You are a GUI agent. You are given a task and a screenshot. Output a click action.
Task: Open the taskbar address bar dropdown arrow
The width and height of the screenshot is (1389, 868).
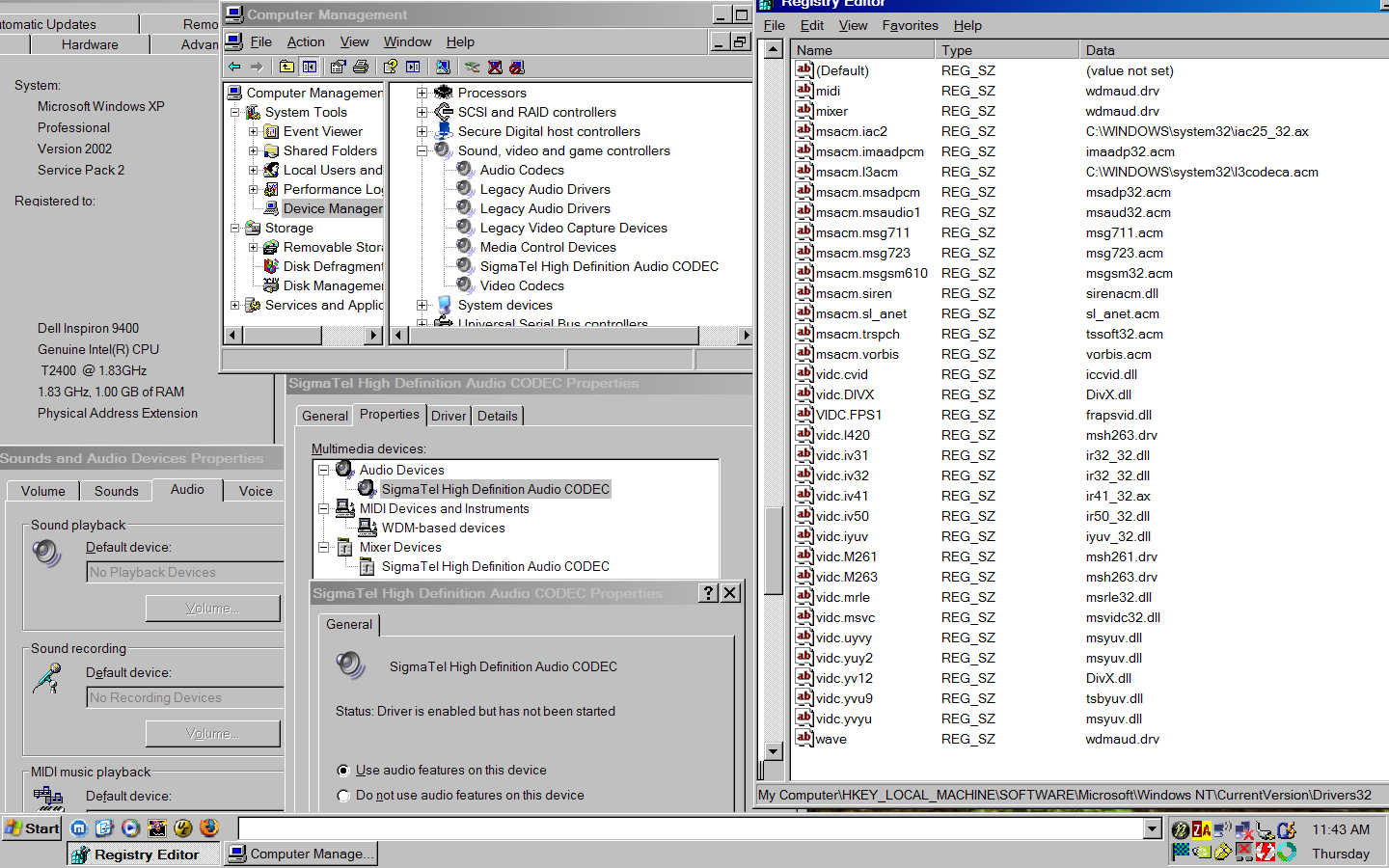coord(1153,828)
